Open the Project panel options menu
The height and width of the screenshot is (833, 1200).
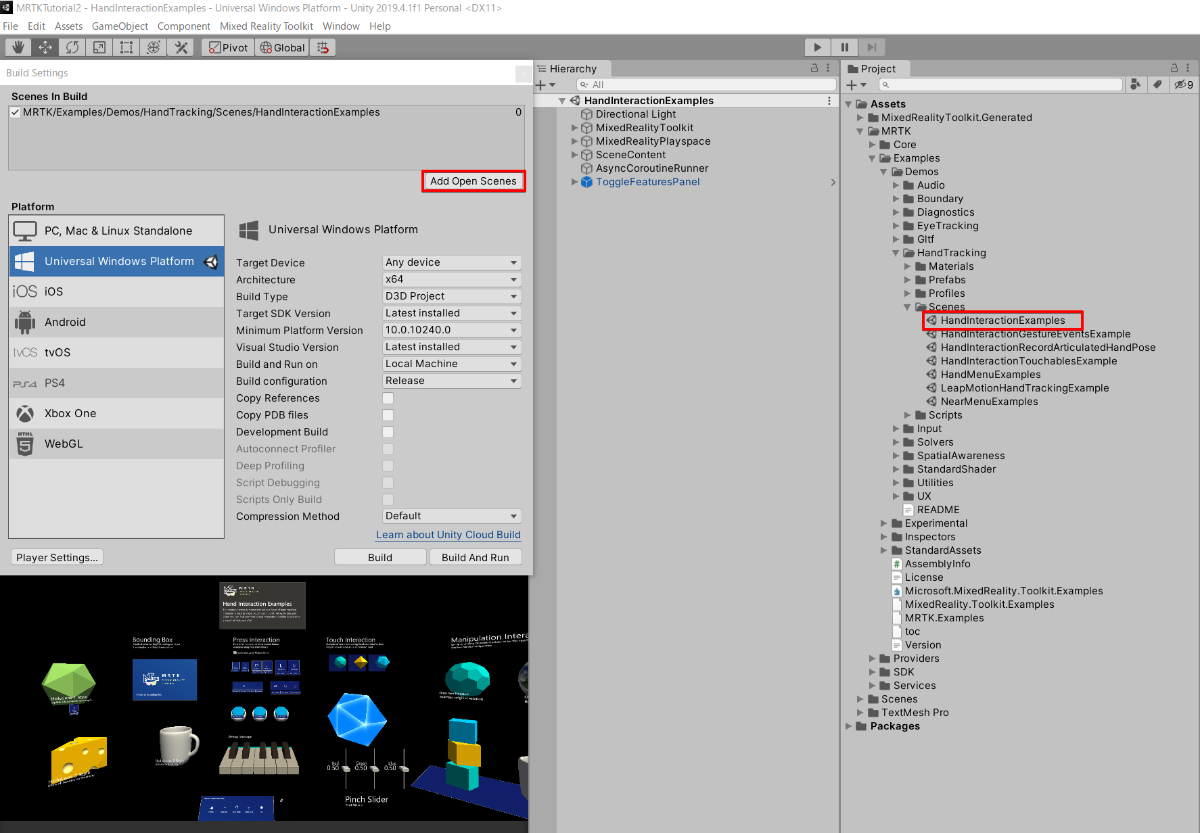pos(1186,68)
